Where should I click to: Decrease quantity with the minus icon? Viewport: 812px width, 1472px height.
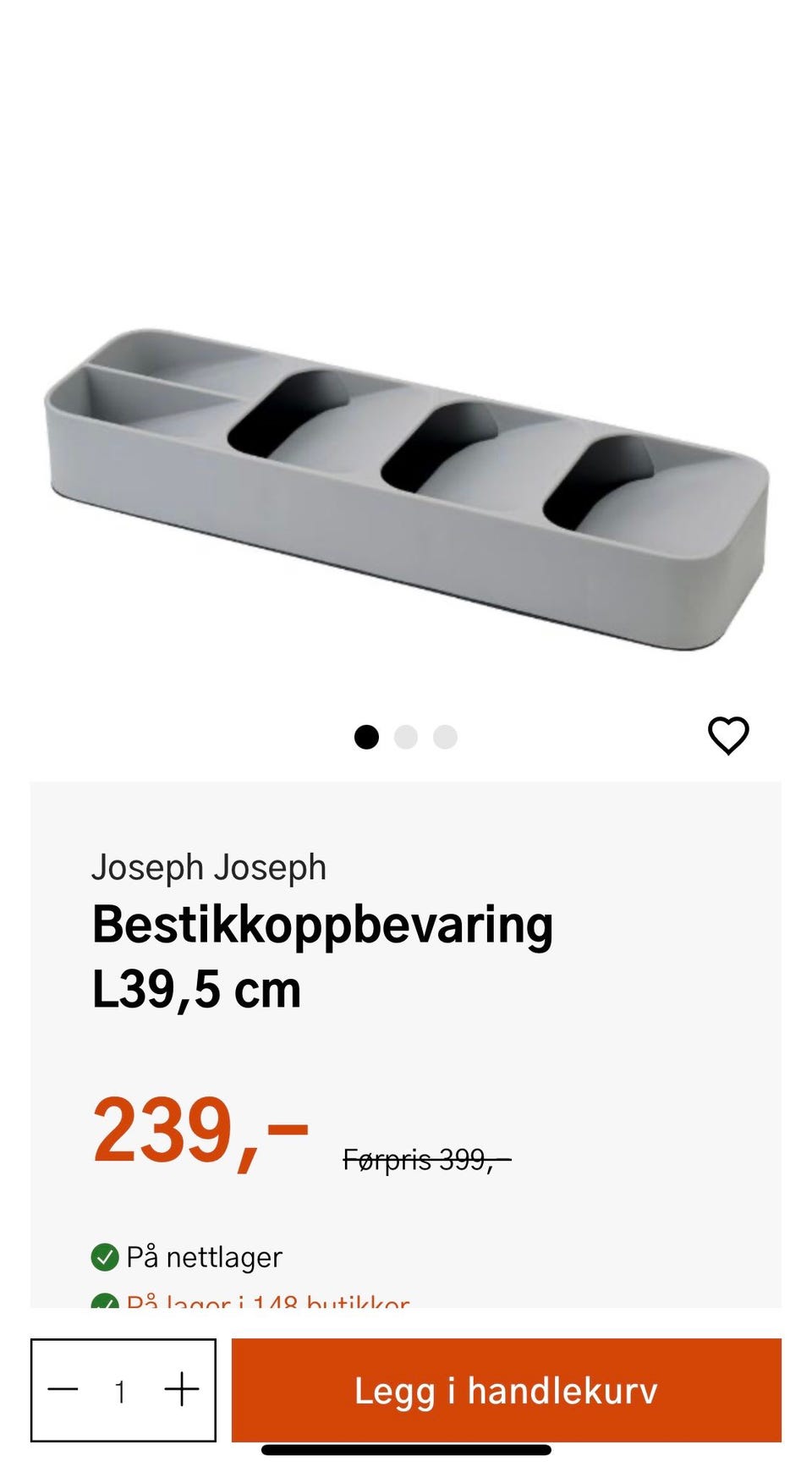63,1389
